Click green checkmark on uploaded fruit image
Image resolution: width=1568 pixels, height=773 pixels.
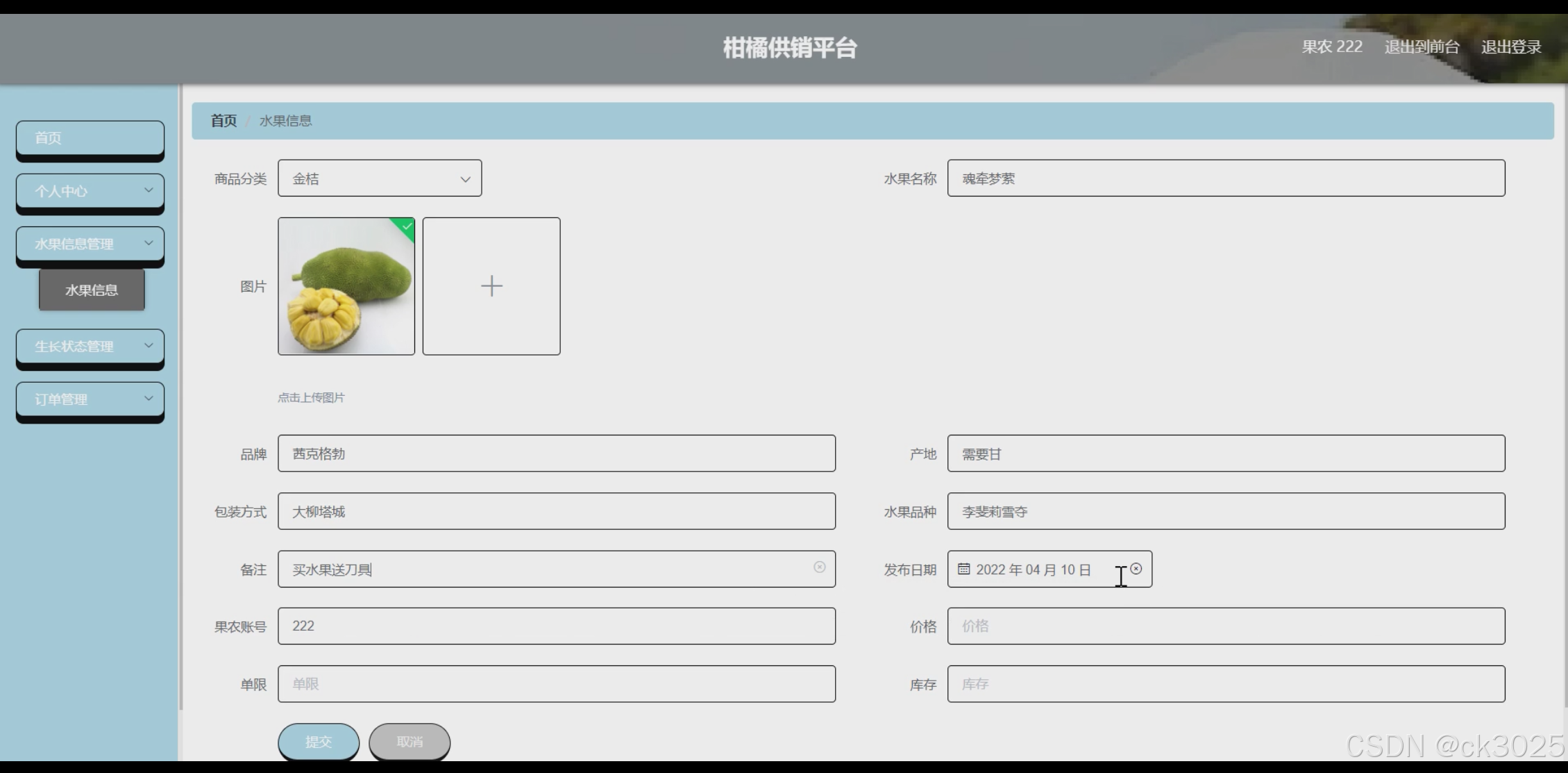click(x=407, y=226)
